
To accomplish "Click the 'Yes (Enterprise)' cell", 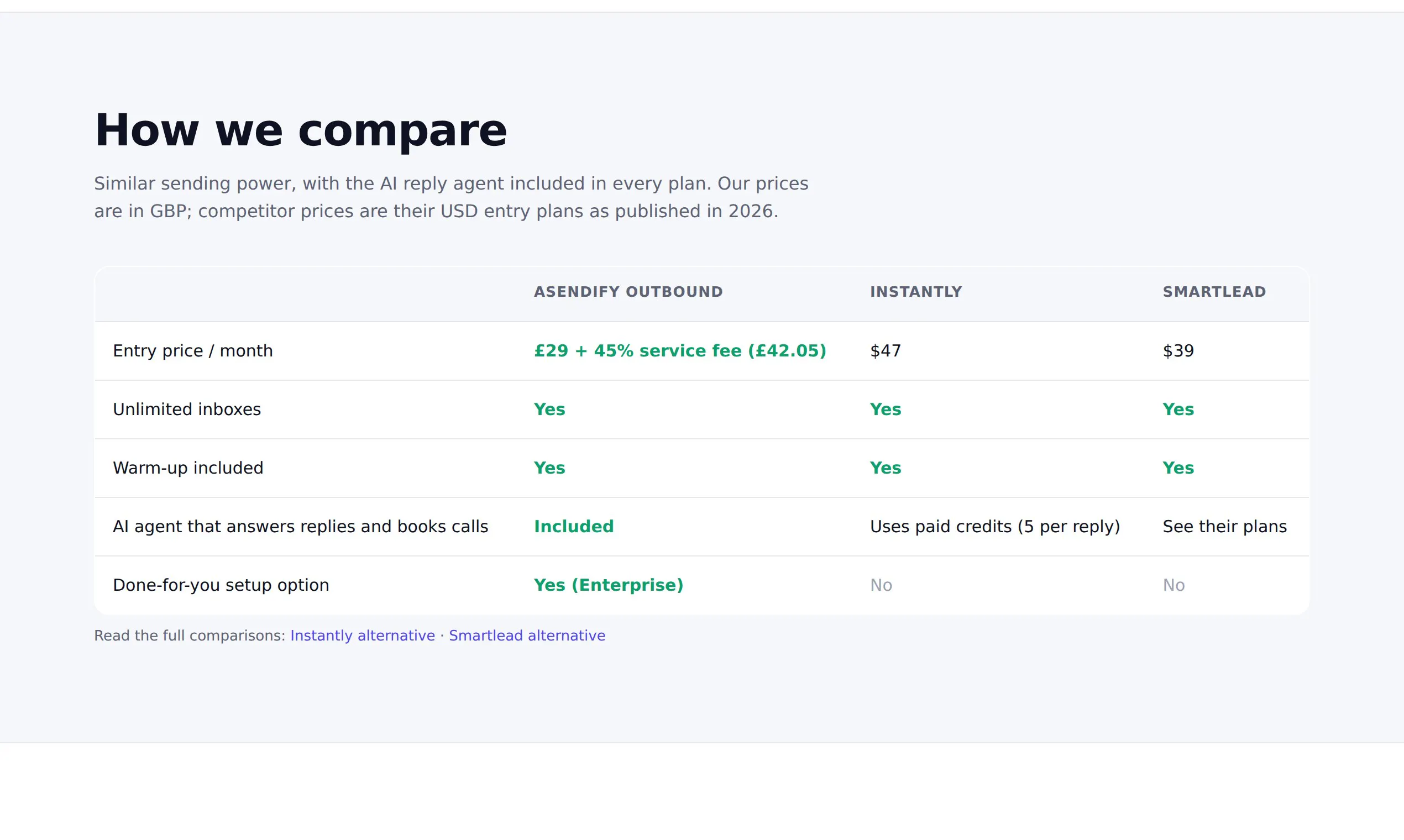I will [609, 585].
